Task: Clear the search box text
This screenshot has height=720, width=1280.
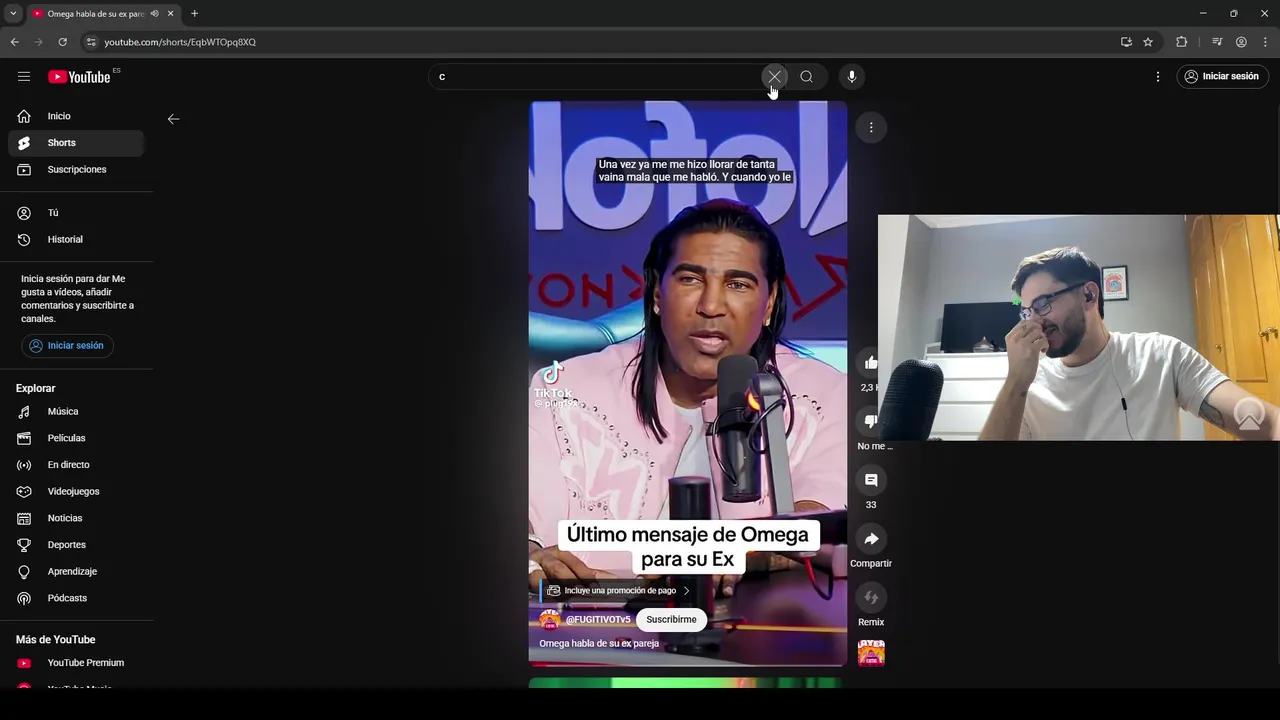Action: tap(774, 76)
